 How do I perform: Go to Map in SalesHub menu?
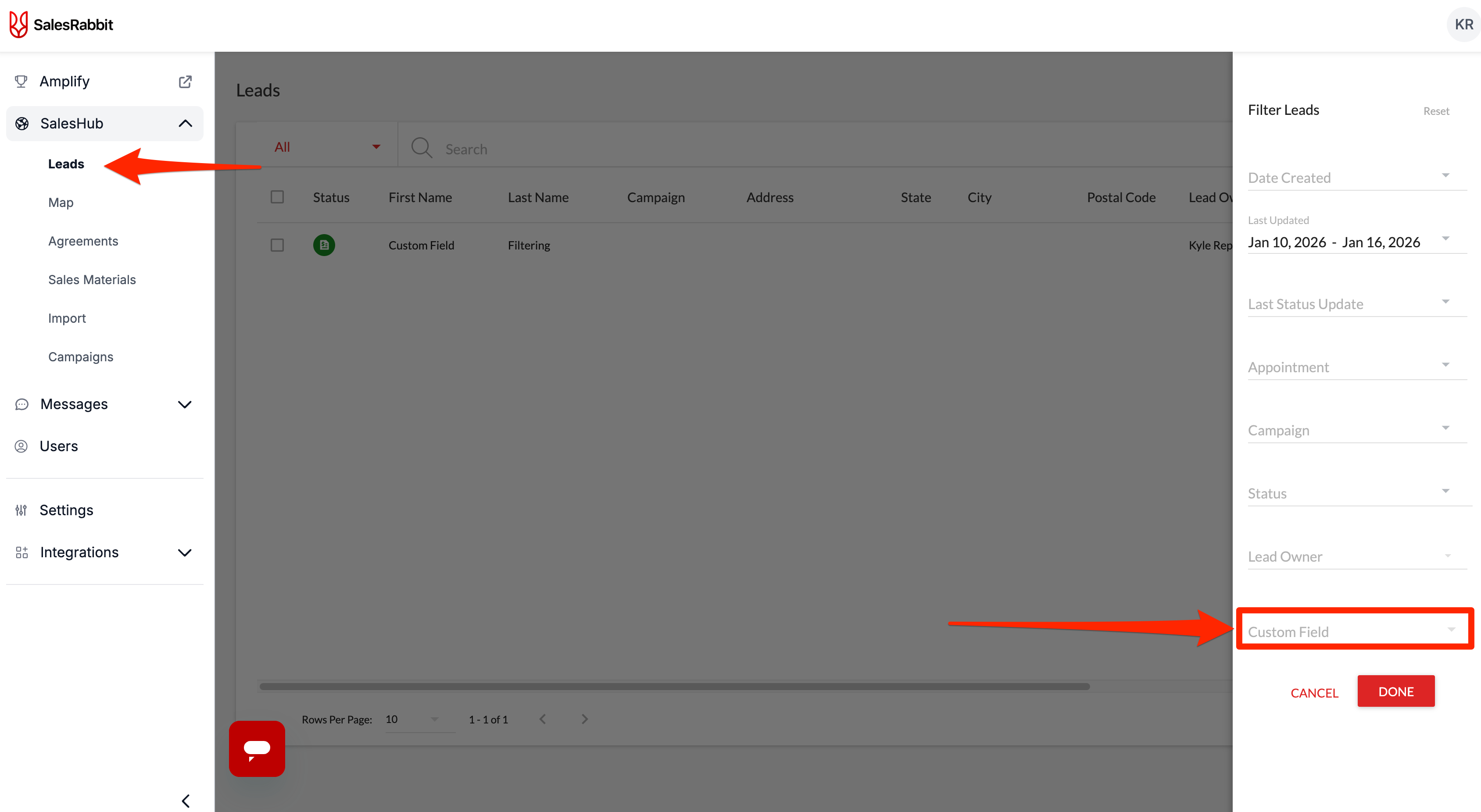click(x=61, y=202)
